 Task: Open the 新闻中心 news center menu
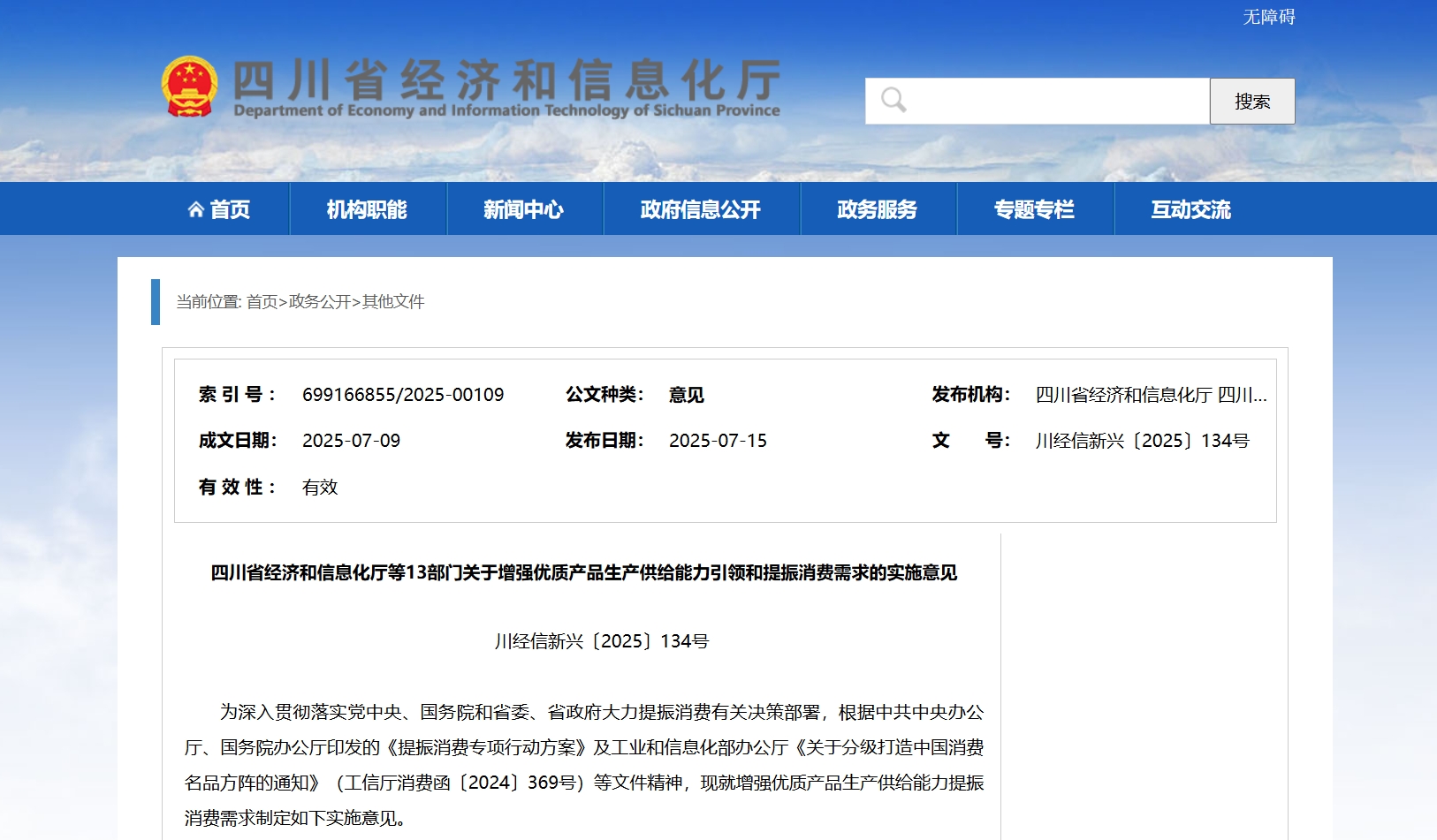click(x=524, y=208)
